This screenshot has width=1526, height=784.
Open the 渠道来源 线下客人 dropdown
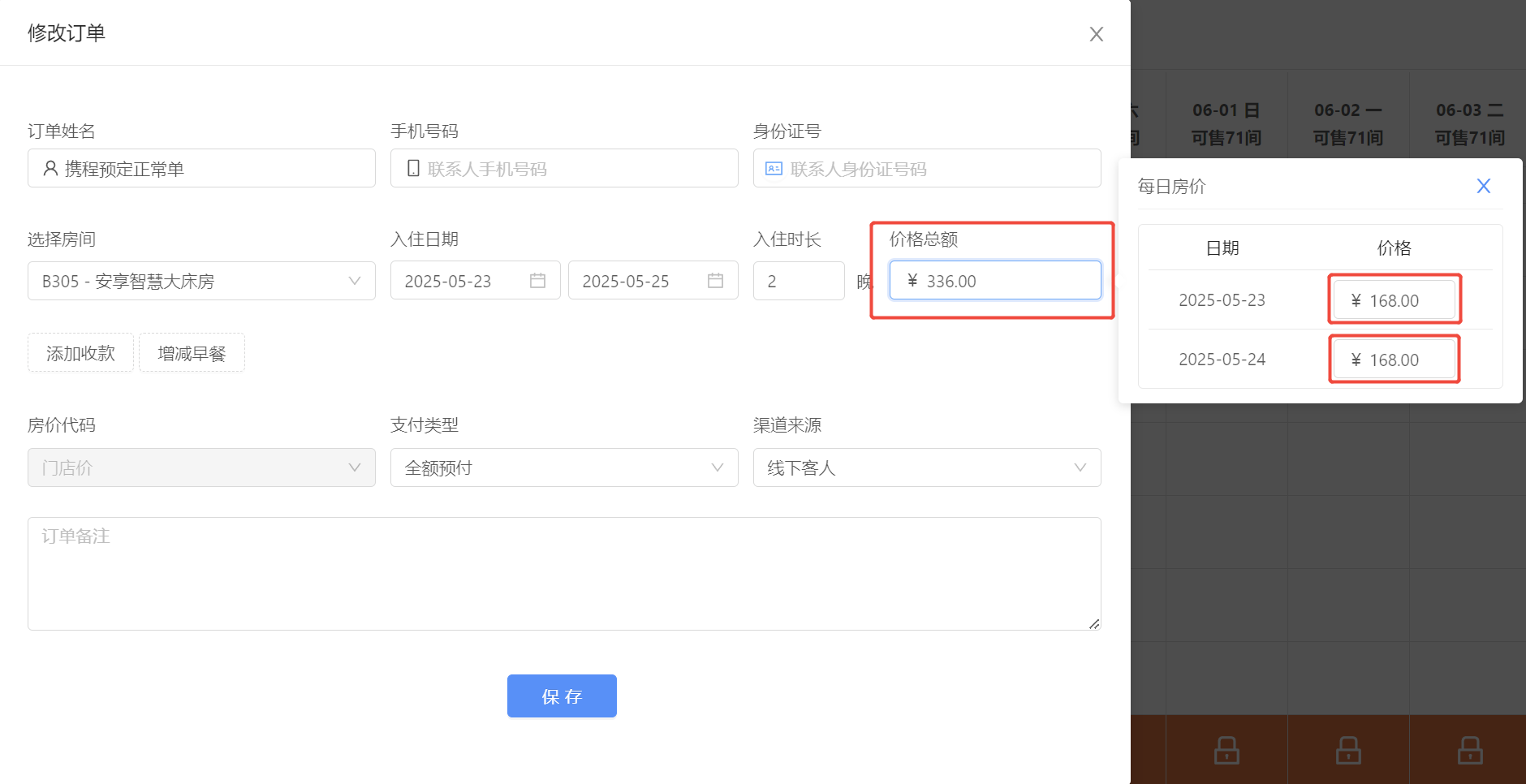point(927,467)
